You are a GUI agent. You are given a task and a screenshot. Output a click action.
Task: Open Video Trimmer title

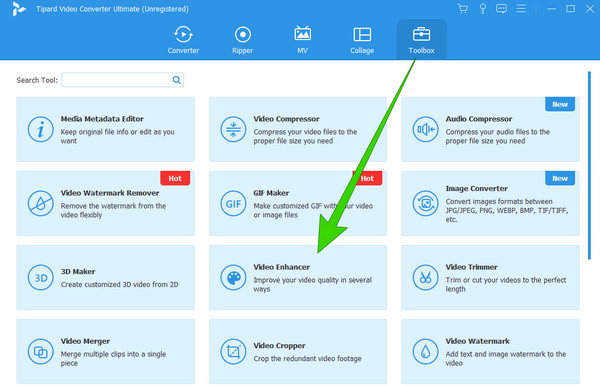(471, 267)
